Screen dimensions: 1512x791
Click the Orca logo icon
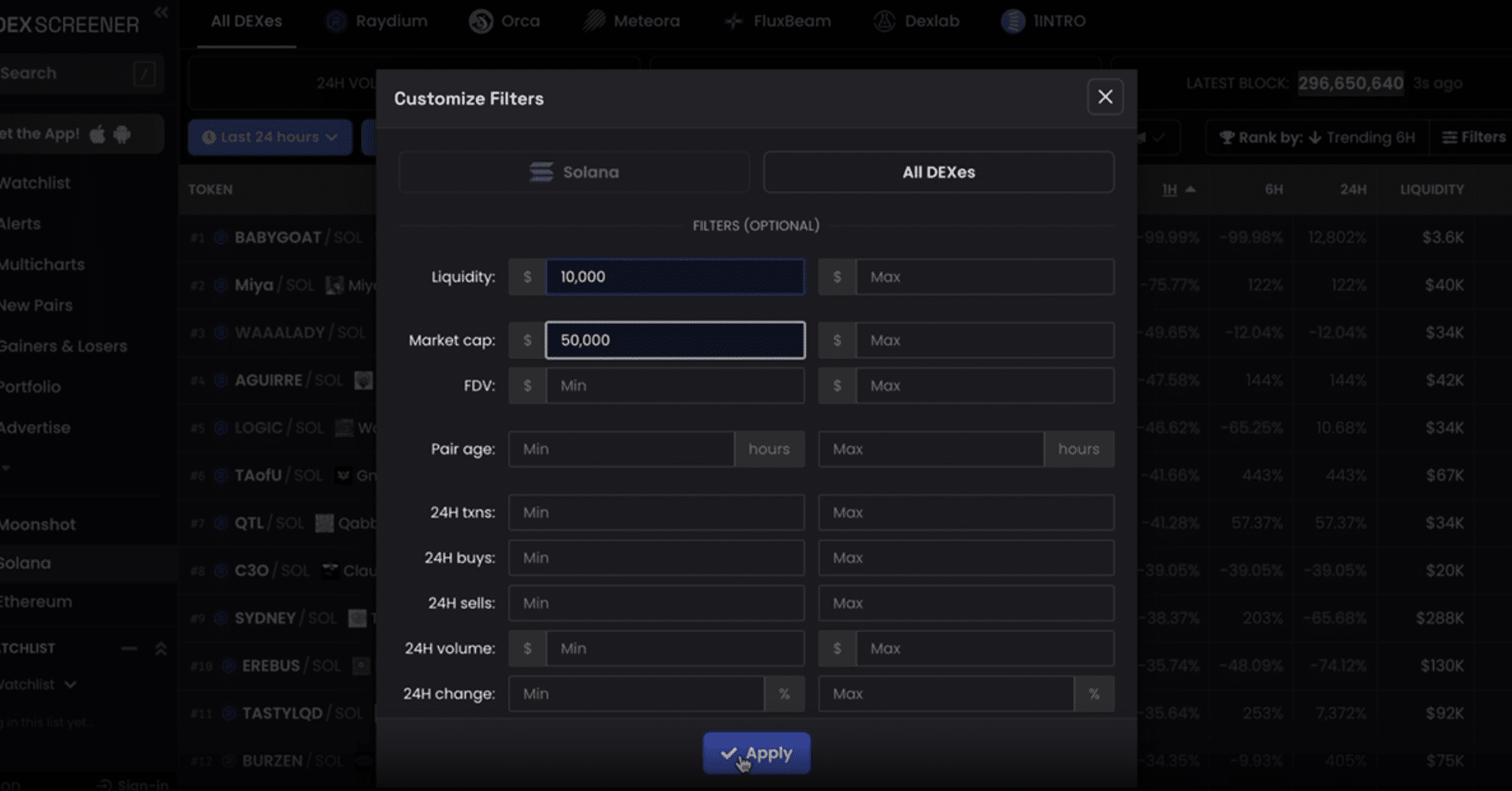[x=481, y=21]
